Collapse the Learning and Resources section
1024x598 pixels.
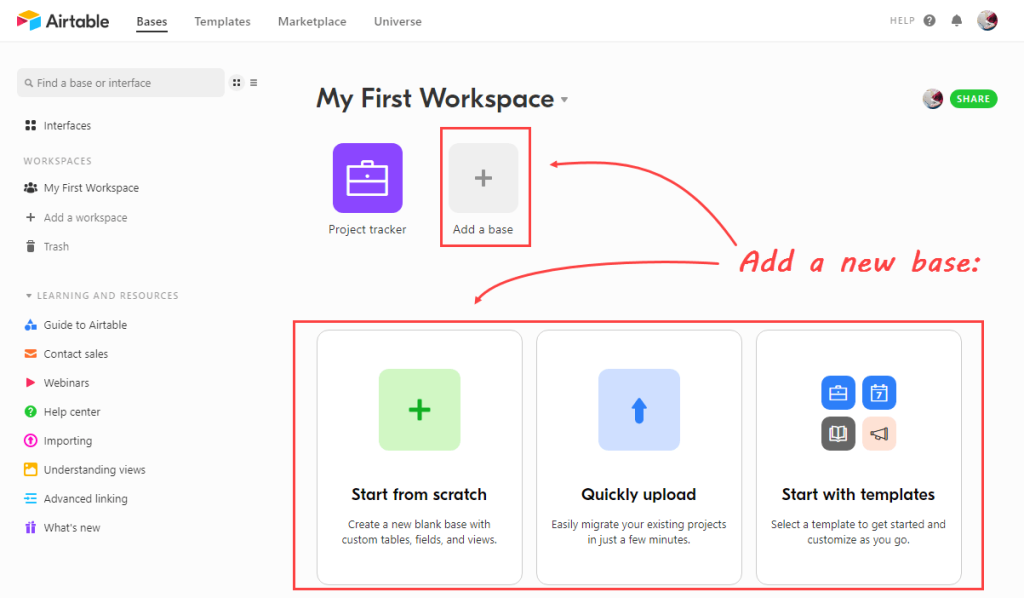pos(29,296)
